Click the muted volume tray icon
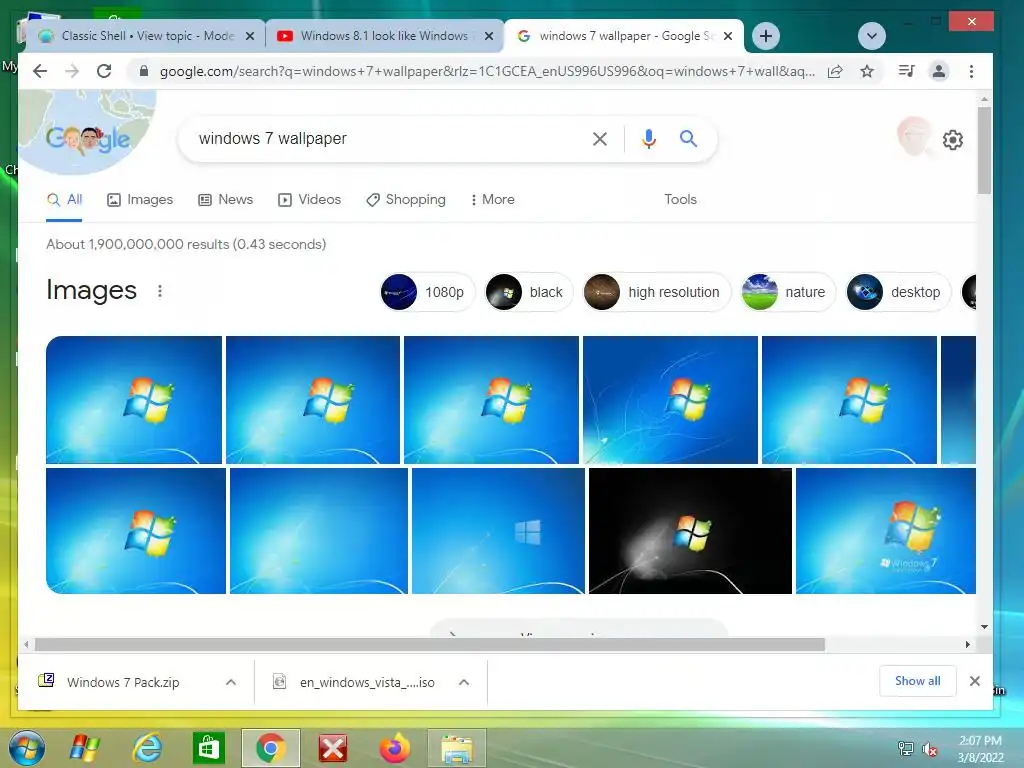Viewport: 1024px width, 768px height. click(929, 749)
